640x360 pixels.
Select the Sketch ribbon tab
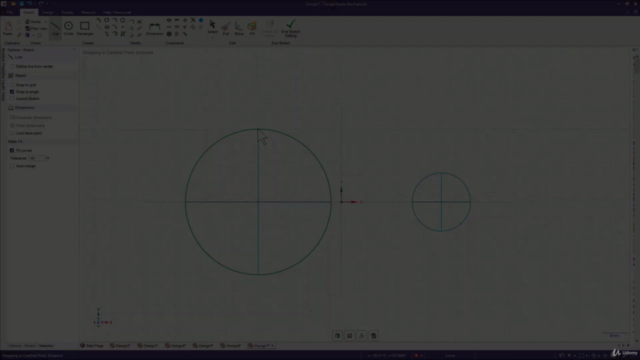[28, 13]
